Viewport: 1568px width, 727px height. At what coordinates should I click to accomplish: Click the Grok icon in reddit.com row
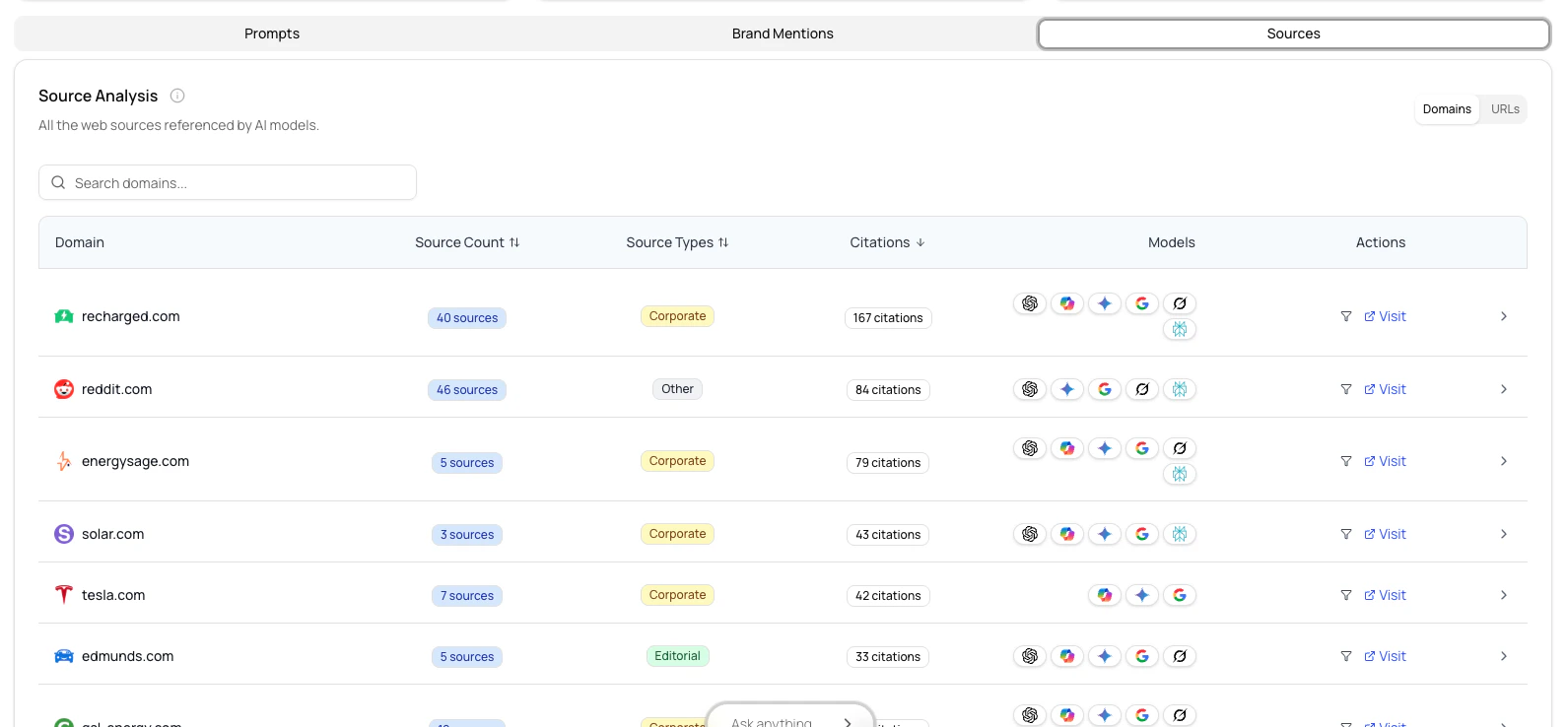(1142, 389)
